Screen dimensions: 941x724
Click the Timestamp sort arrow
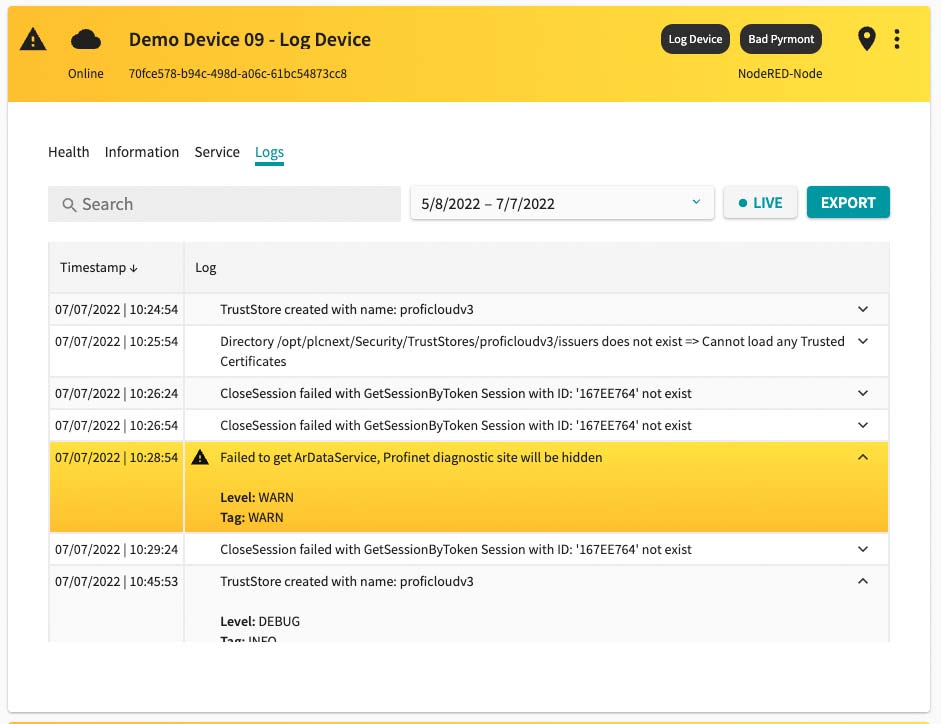click(133, 267)
